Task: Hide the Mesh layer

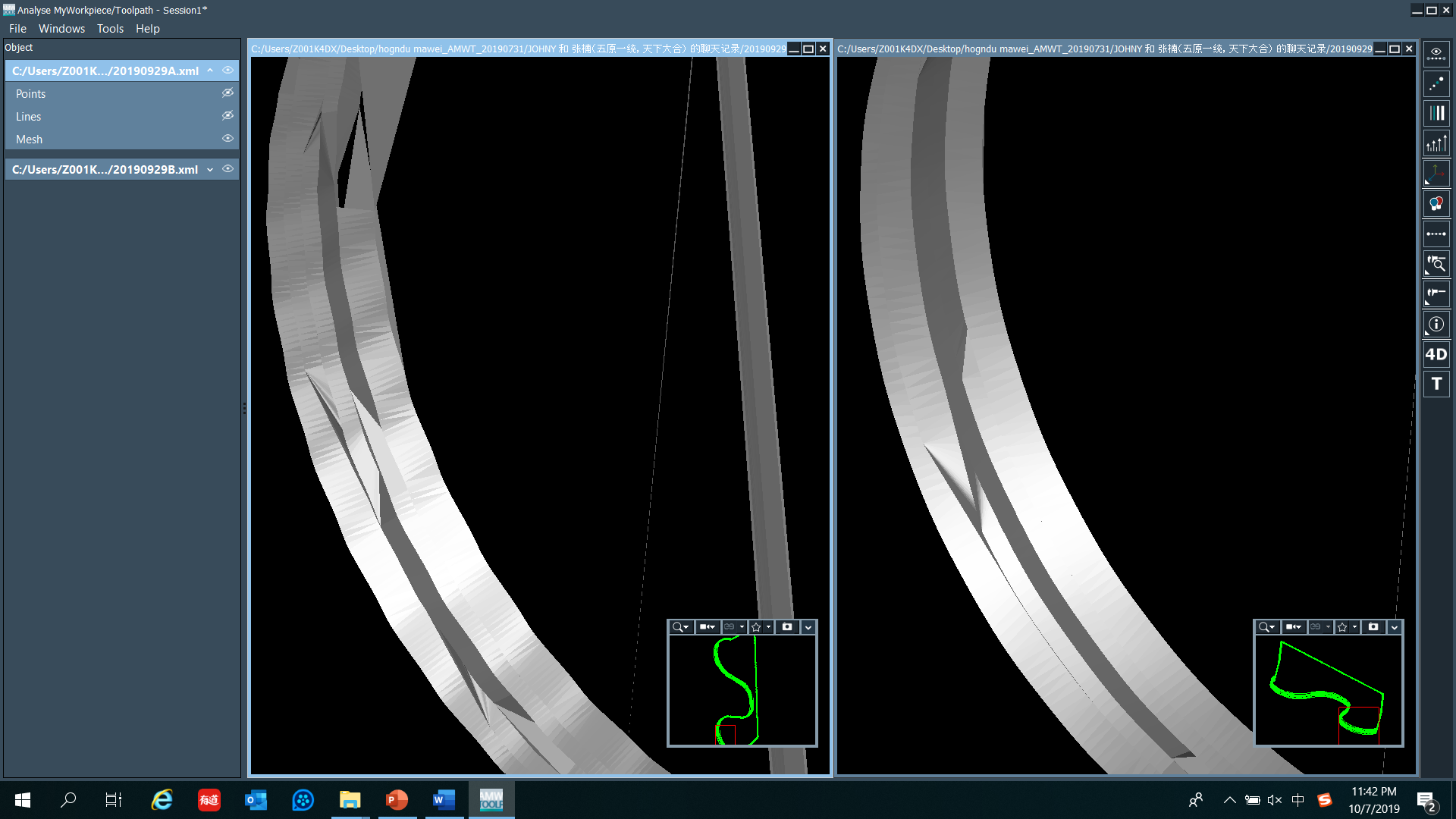Action: (x=227, y=139)
